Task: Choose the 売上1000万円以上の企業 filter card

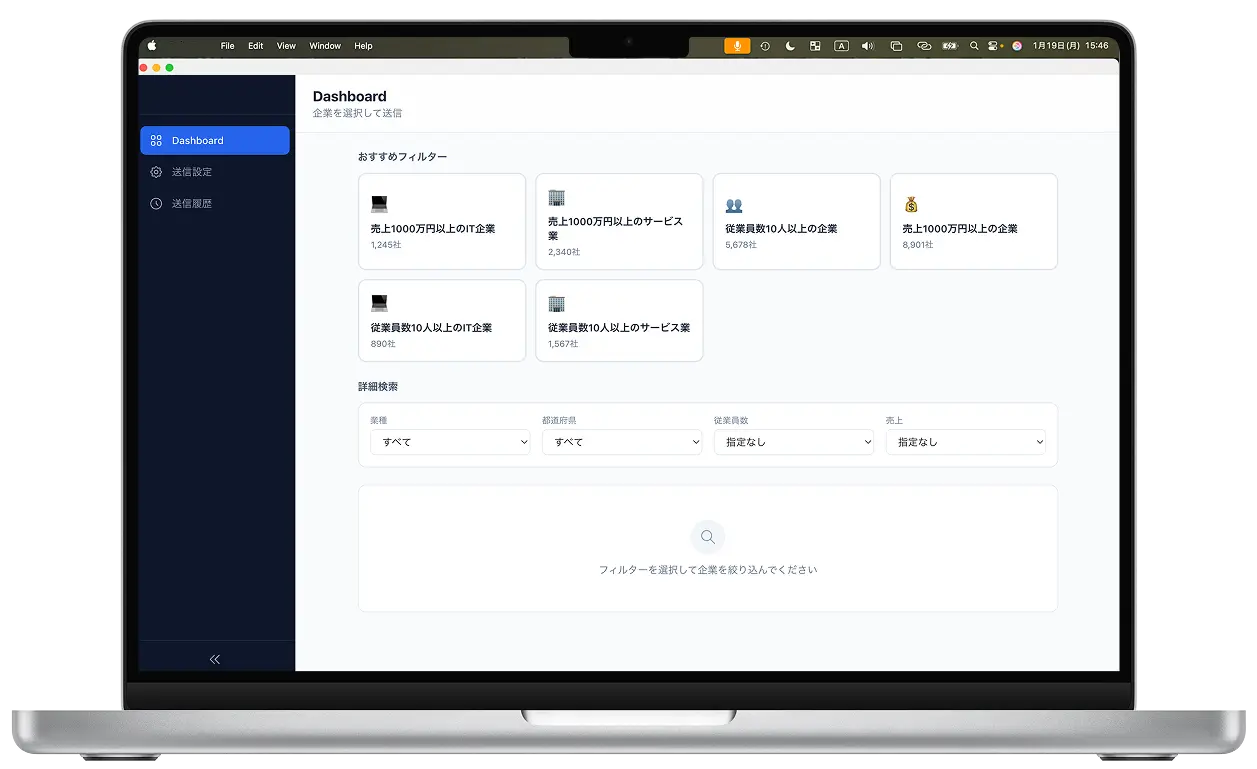Action: coord(973,222)
